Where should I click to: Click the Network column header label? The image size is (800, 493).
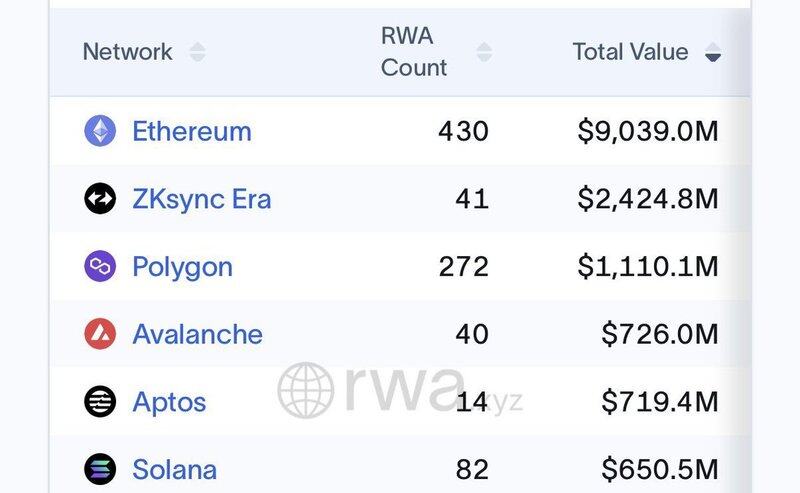coord(127,52)
